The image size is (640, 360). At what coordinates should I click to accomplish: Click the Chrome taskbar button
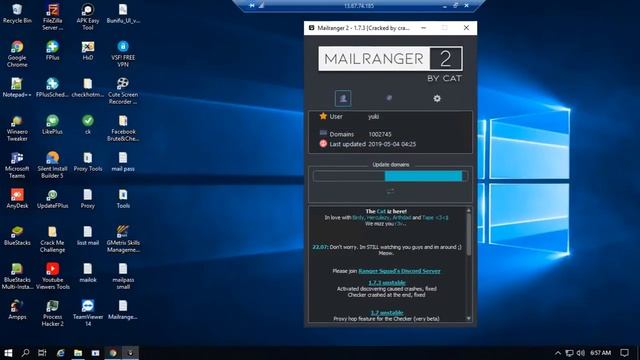pyautogui.click(x=113, y=353)
